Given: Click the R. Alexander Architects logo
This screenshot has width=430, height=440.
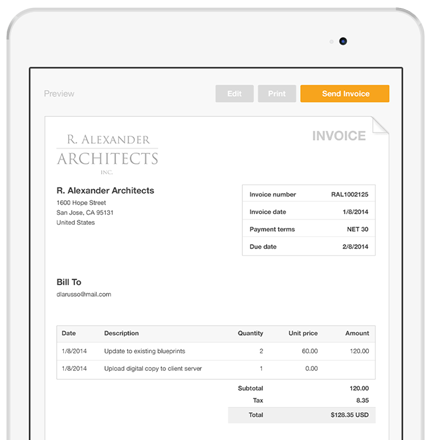Looking at the screenshot, I should point(107,154).
